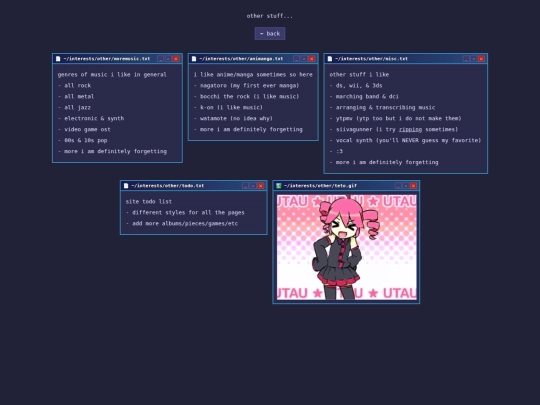The height and width of the screenshot is (405, 540).
Task: Click the ~/interests/other/animanga.txt title text
Action: click(x=241, y=59)
